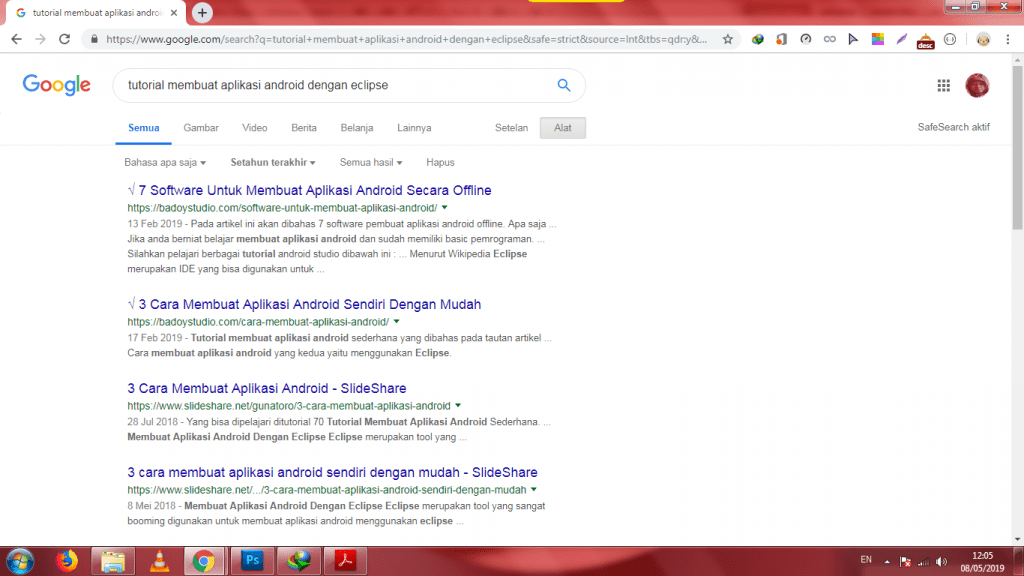Click the magnifier search icon in the search box
Screen dimensions: 1024x576
coord(564,85)
